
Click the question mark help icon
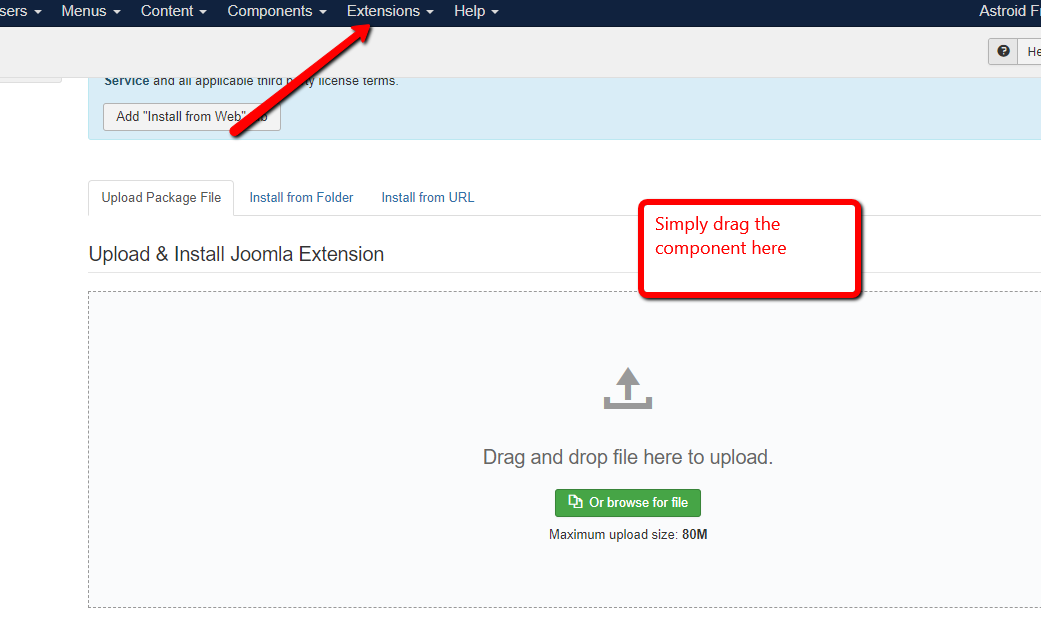1003,52
